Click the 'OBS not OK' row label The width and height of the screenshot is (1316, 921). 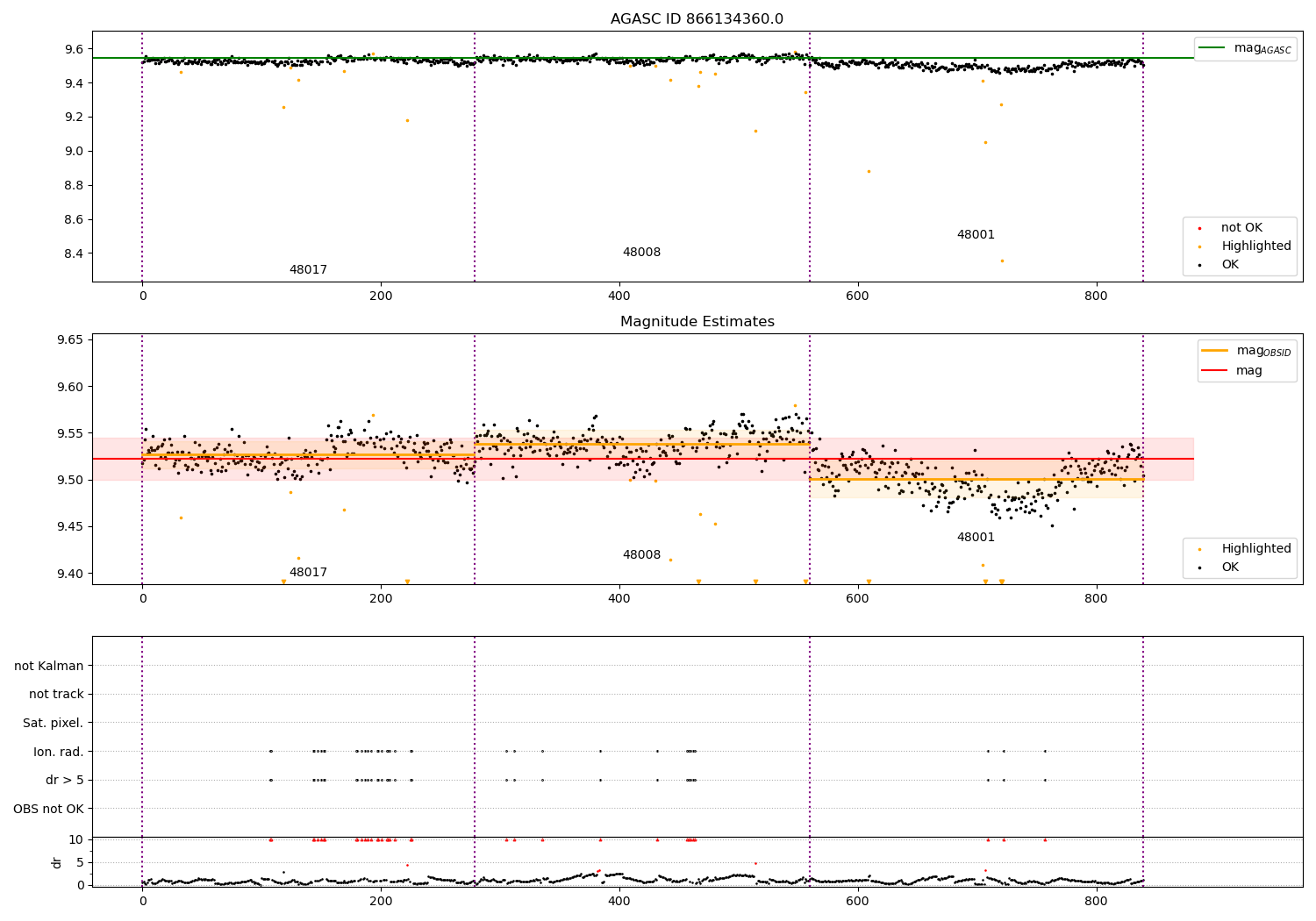pos(48,809)
